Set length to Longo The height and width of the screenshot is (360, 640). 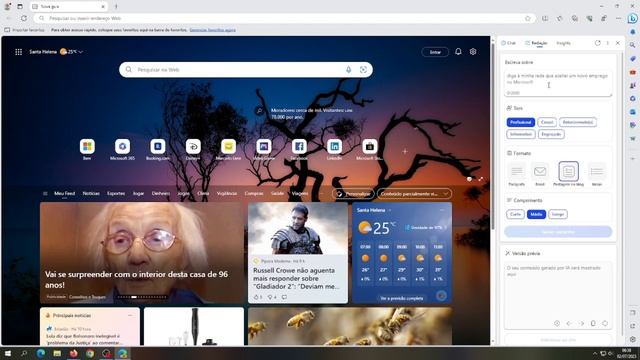558,214
